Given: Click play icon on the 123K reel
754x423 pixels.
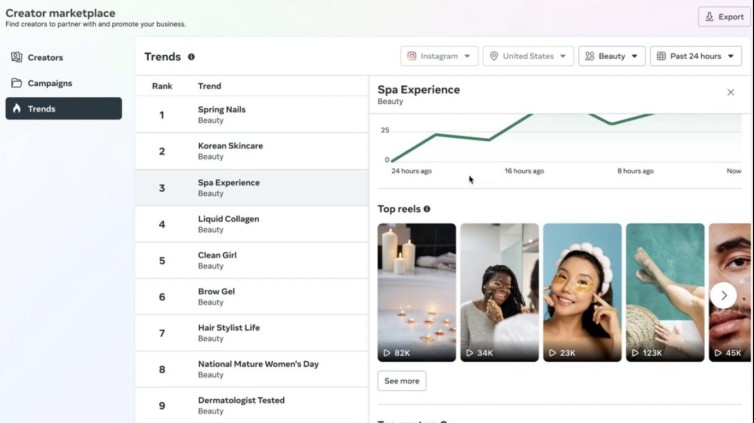Looking at the screenshot, I should pyautogui.click(x=635, y=353).
